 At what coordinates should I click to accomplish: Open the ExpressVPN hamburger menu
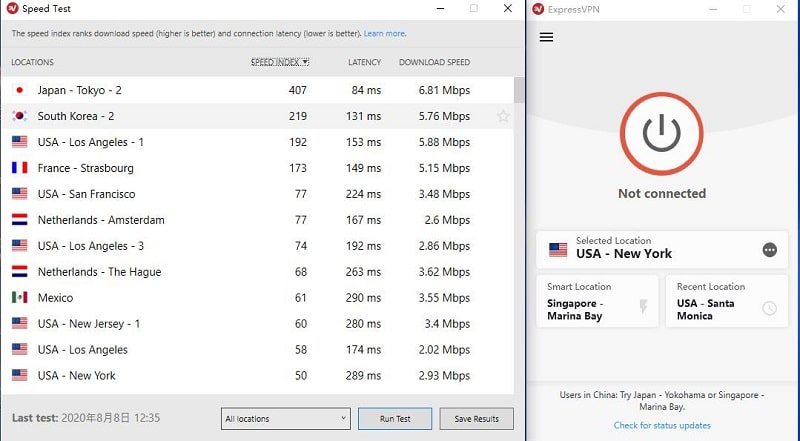546,37
